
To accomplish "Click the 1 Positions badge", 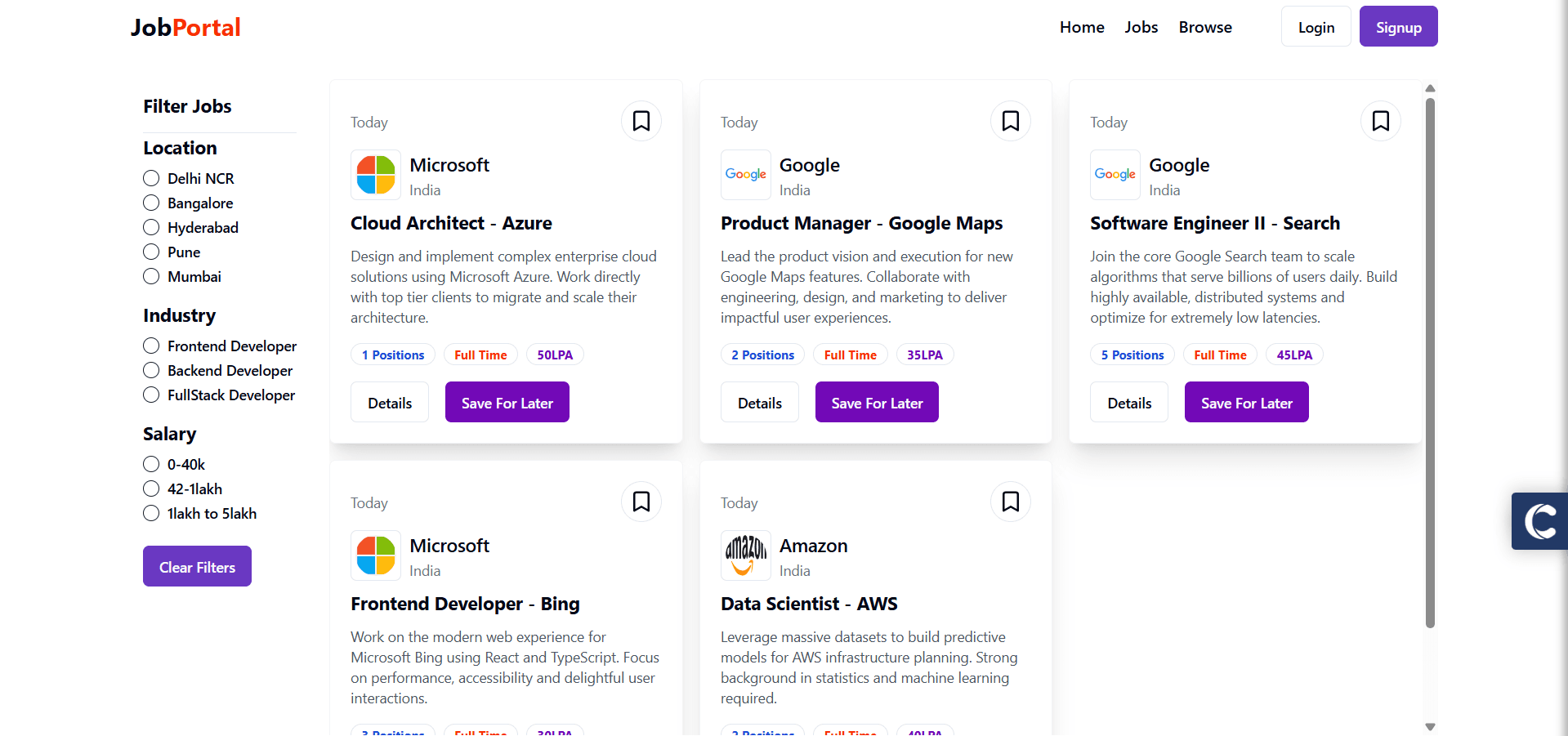I will click(x=393, y=355).
